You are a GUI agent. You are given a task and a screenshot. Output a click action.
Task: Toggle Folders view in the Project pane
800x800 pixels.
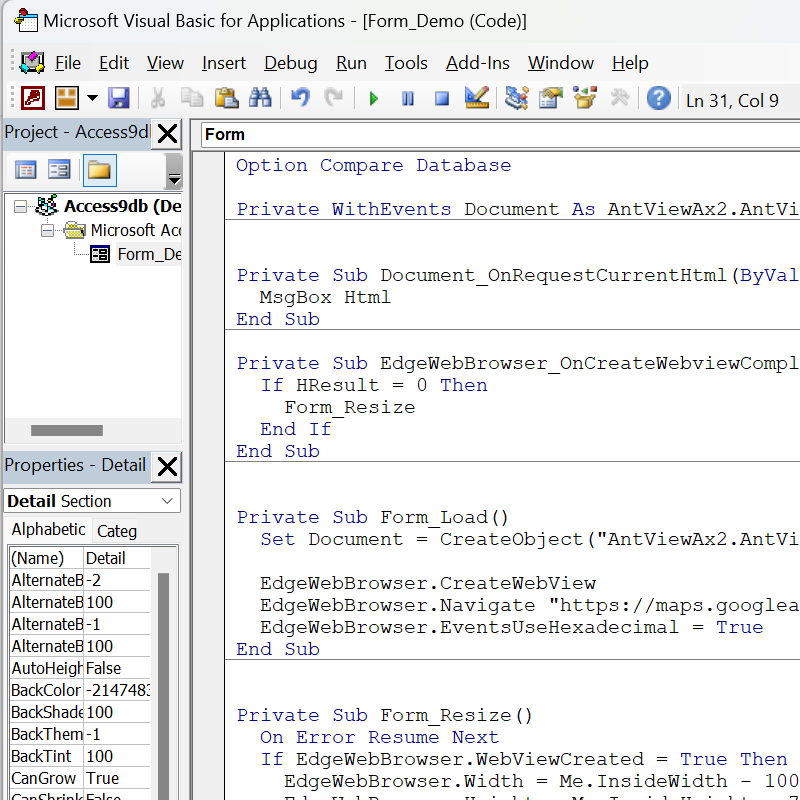99,170
